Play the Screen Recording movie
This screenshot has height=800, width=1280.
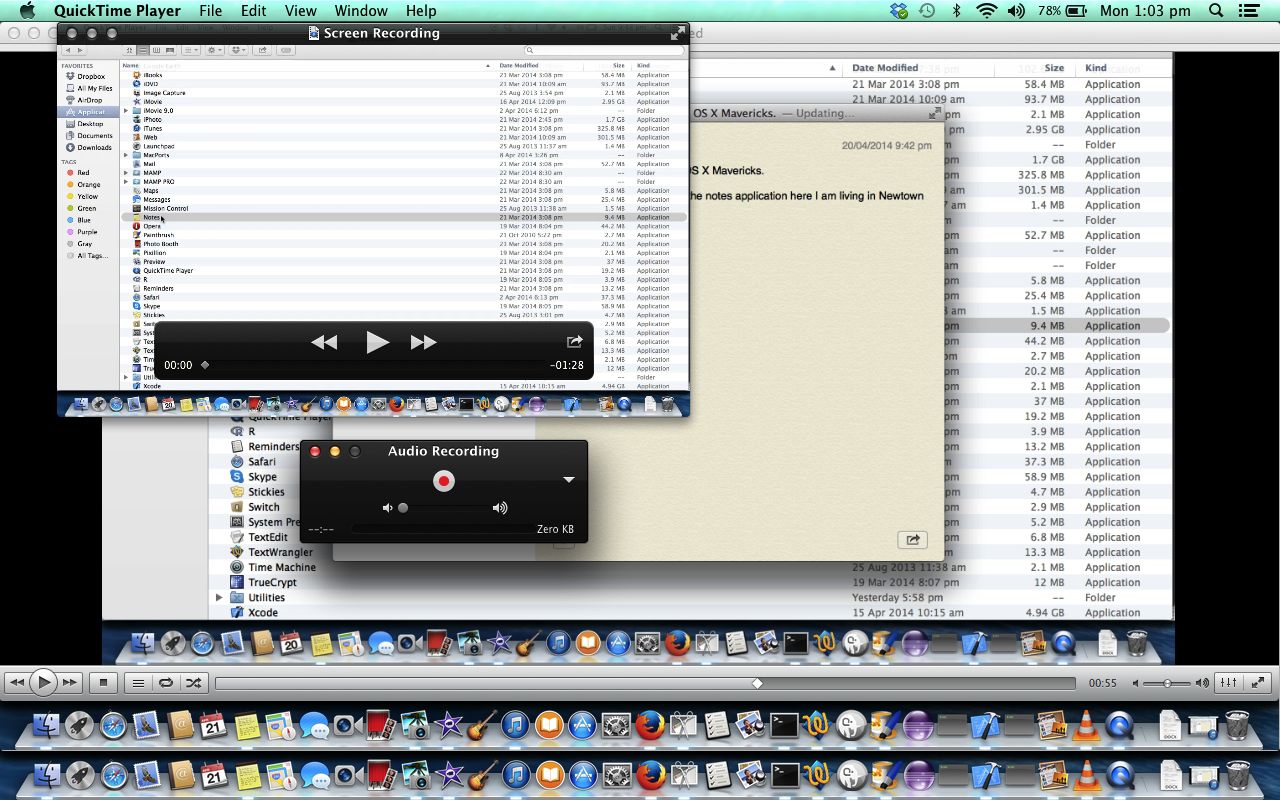click(377, 342)
